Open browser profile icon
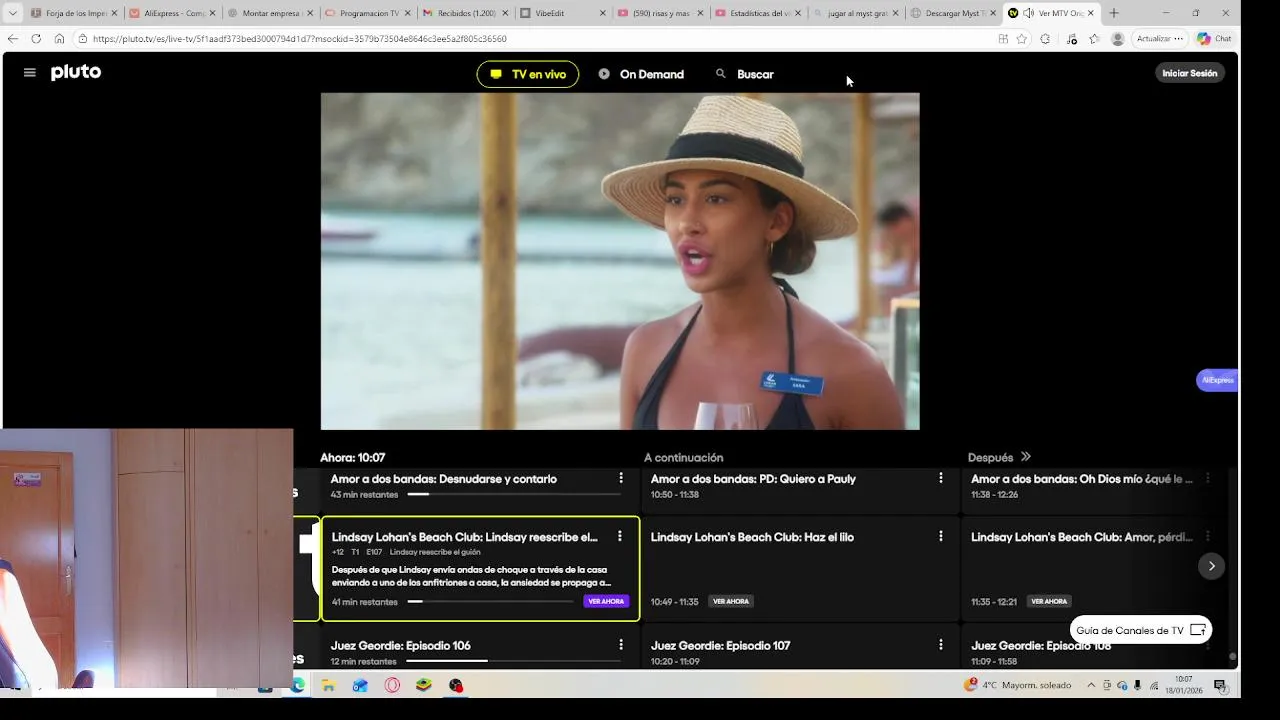The image size is (1280, 720). pyautogui.click(x=1117, y=39)
